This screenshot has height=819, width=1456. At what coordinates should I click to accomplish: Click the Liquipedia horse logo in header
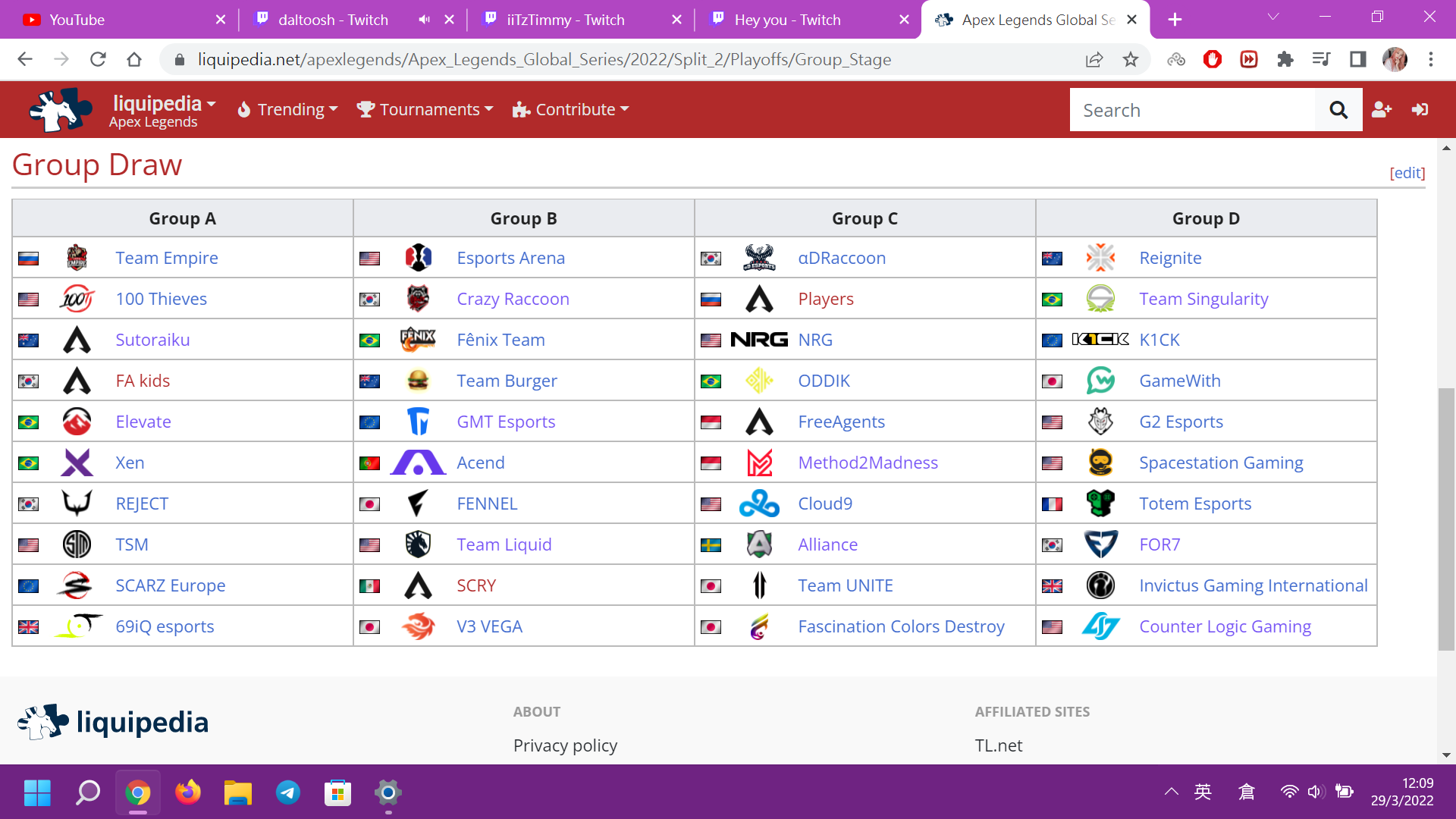coord(61,110)
